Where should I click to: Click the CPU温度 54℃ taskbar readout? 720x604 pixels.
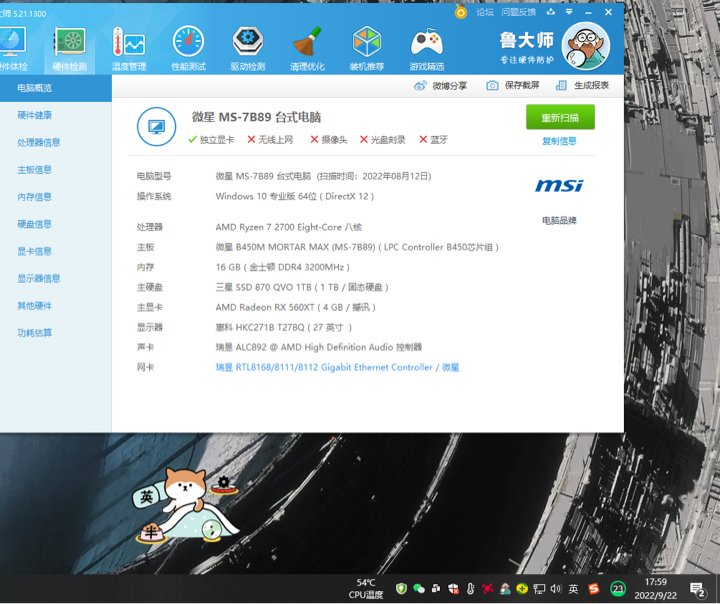click(366, 589)
